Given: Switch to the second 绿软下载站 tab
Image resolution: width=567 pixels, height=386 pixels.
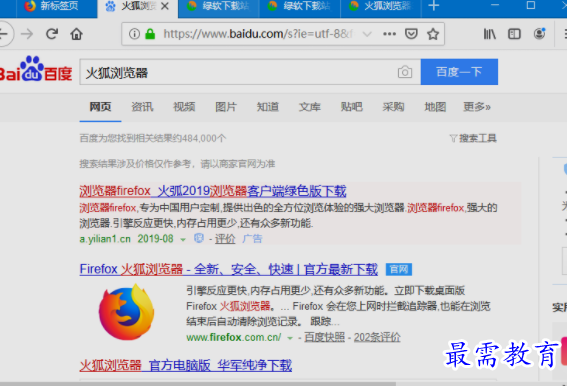Looking at the screenshot, I should click(x=300, y=7).
